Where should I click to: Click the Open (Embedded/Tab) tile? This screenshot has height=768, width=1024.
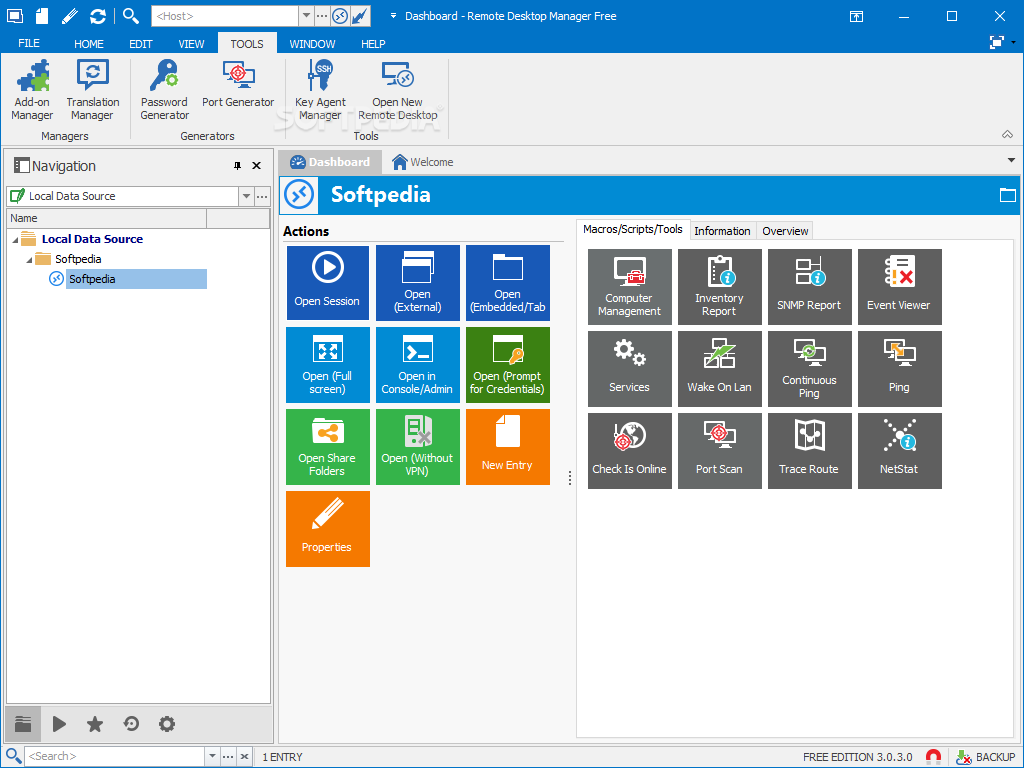click(x=507, y=283)
